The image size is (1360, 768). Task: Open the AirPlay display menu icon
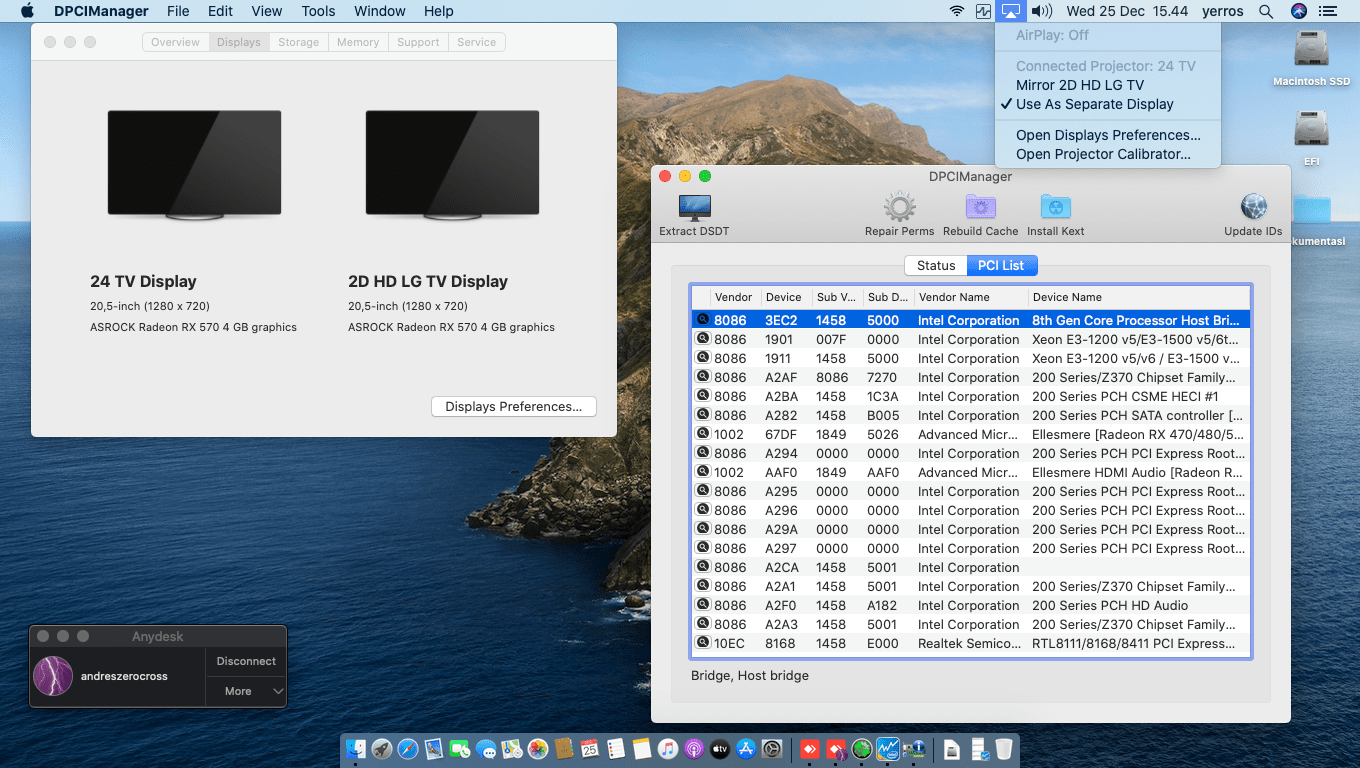pos(1010,12)
